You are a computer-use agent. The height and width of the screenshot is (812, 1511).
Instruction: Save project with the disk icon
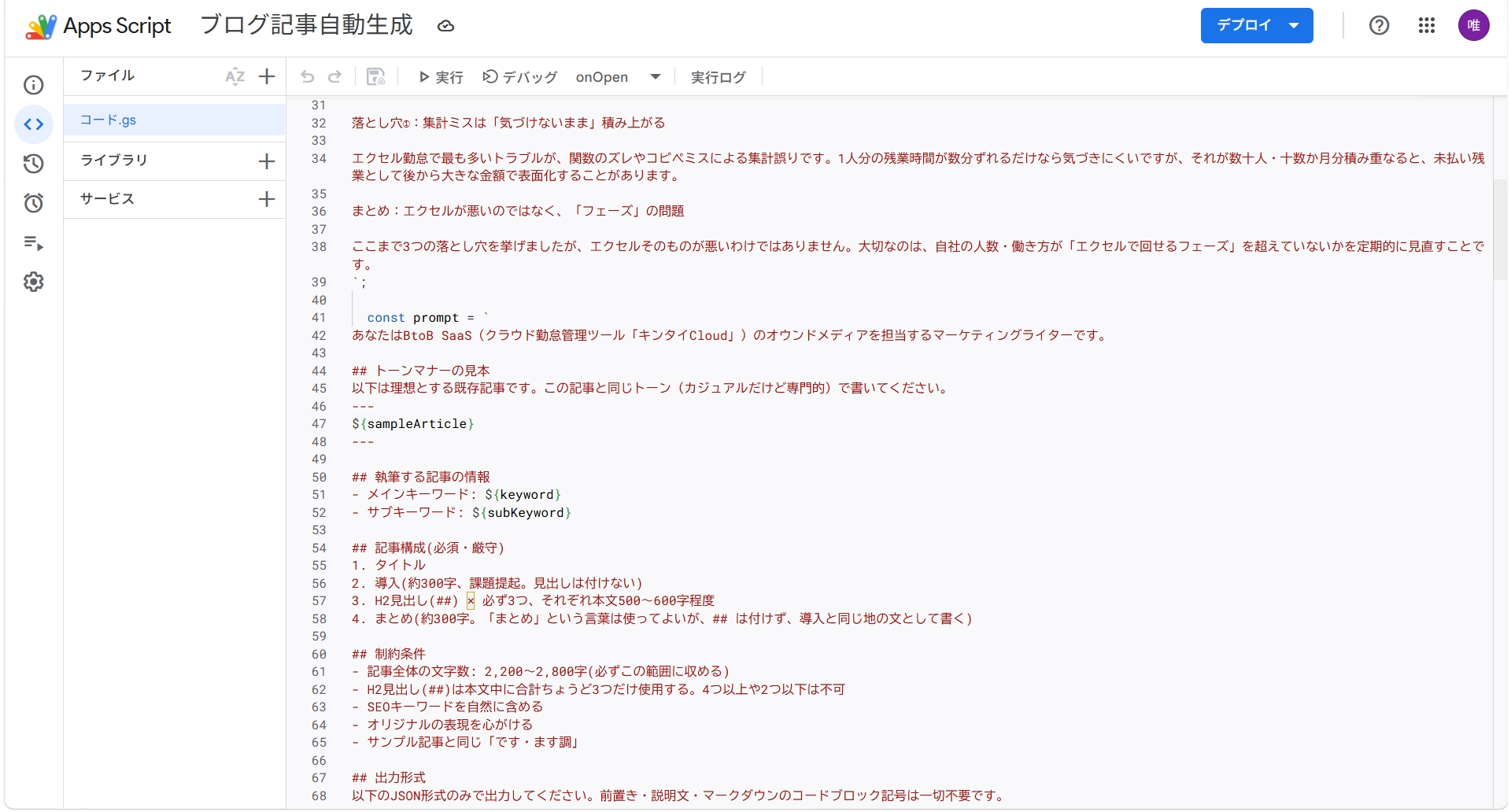point(376,76)
